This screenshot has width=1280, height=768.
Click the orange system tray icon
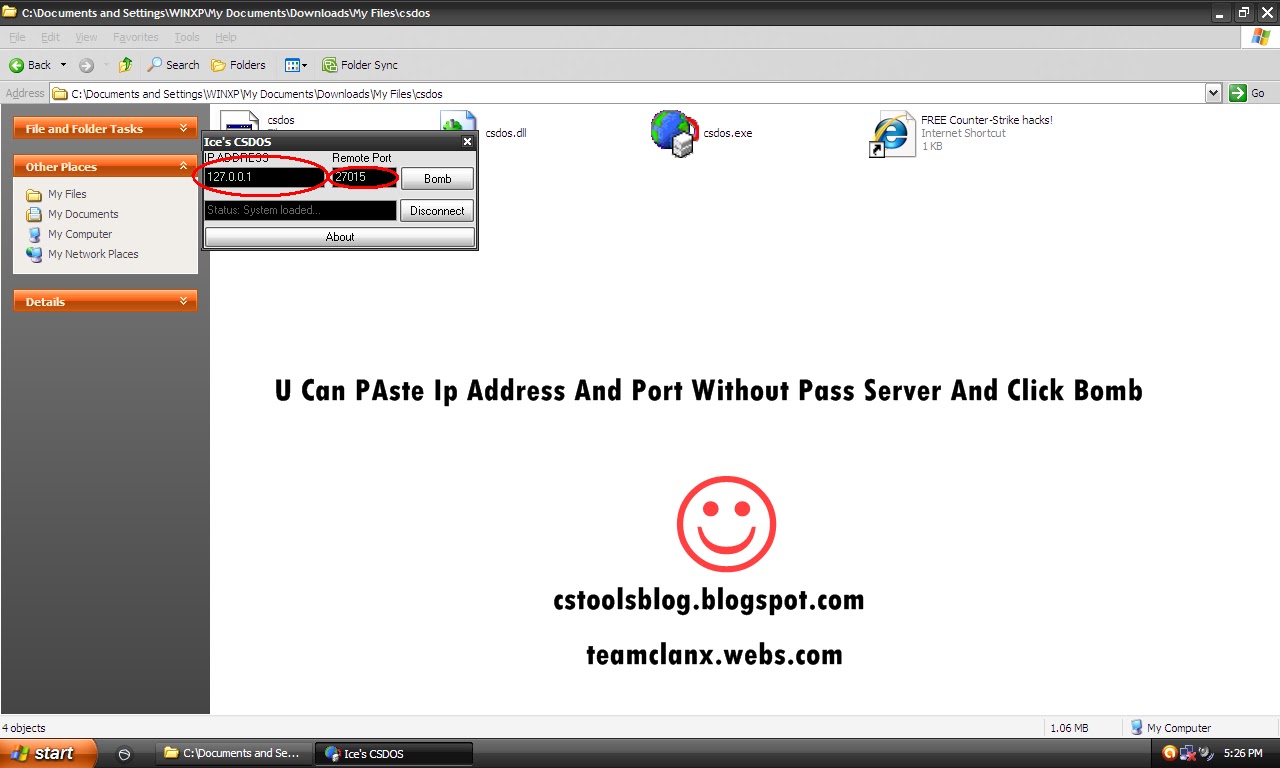tap(1170, 753)
